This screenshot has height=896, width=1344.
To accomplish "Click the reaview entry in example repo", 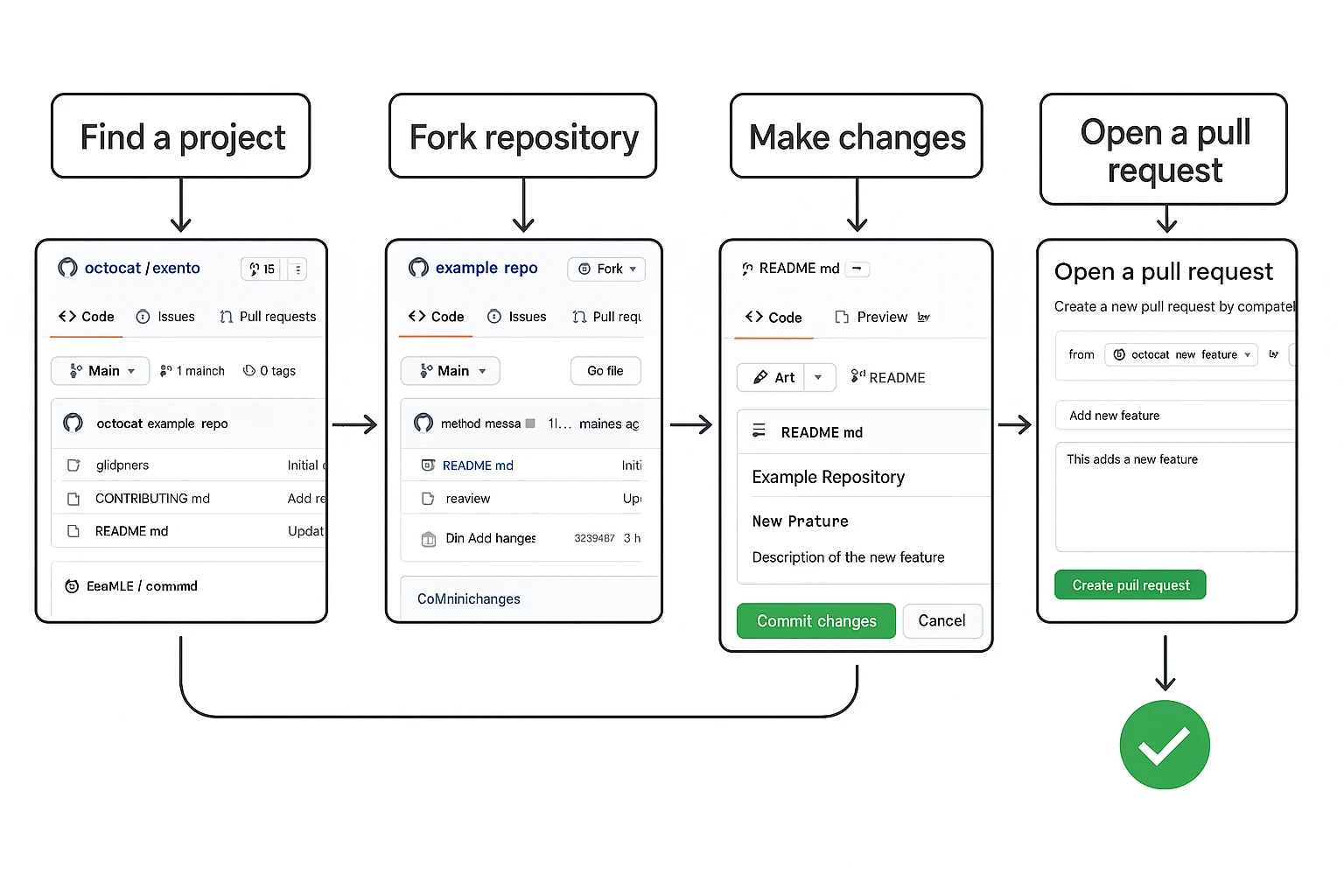I will [468, 499].
